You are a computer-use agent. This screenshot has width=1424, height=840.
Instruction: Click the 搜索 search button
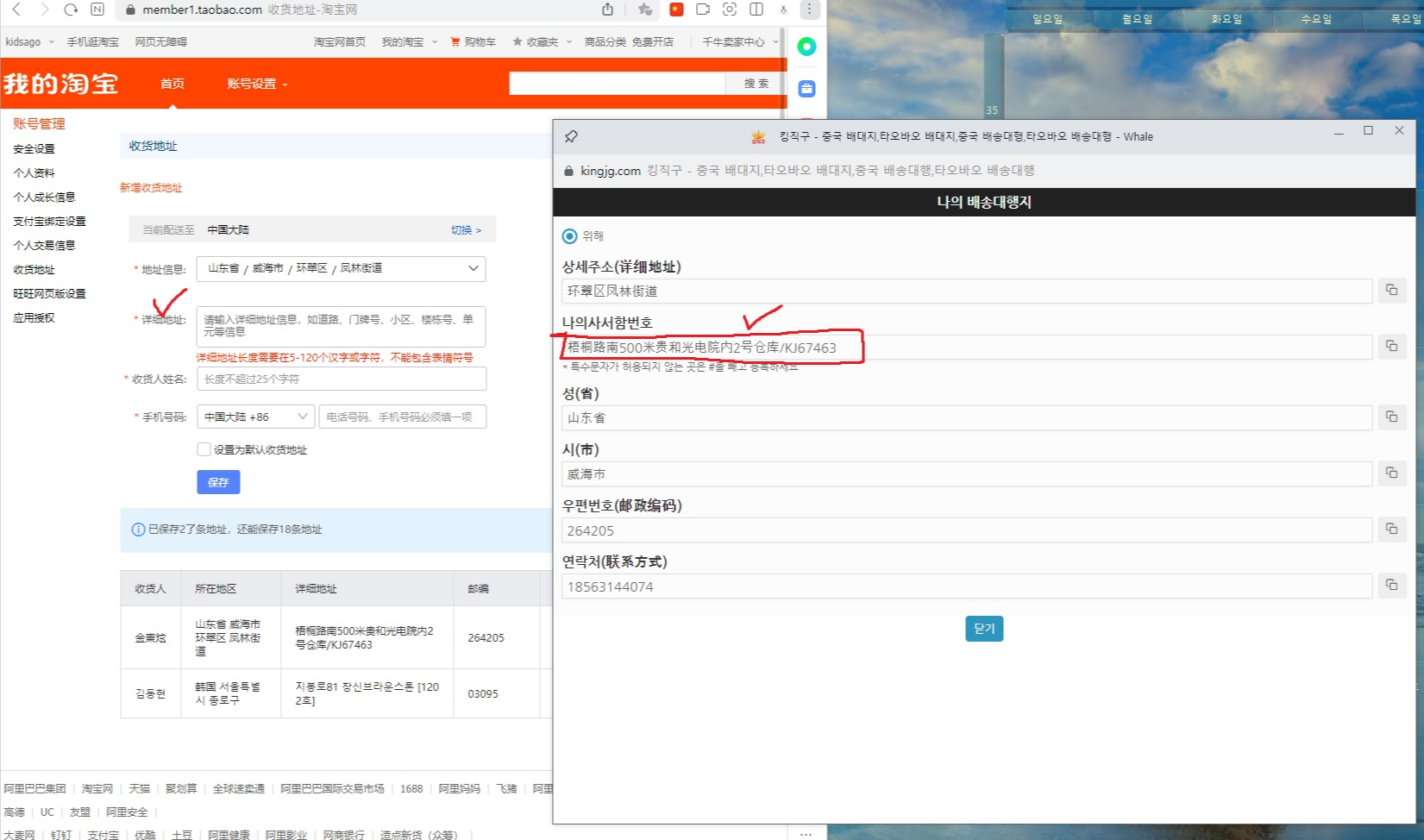click(x=756, y=84)
